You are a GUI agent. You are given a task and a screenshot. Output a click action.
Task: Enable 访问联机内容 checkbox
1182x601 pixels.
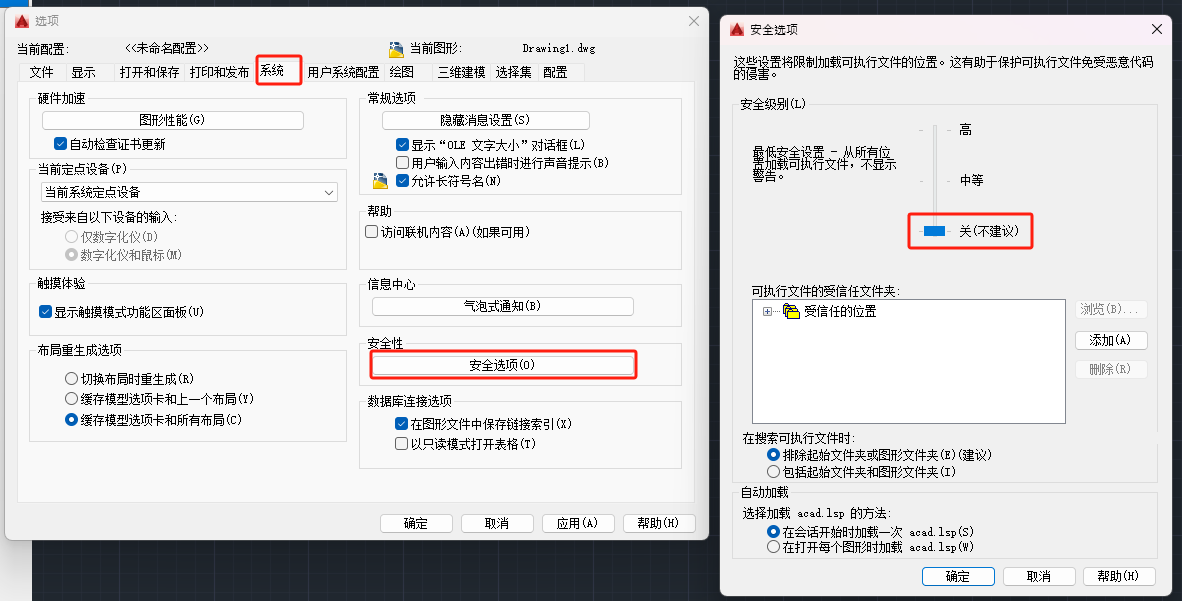[372, 232]
